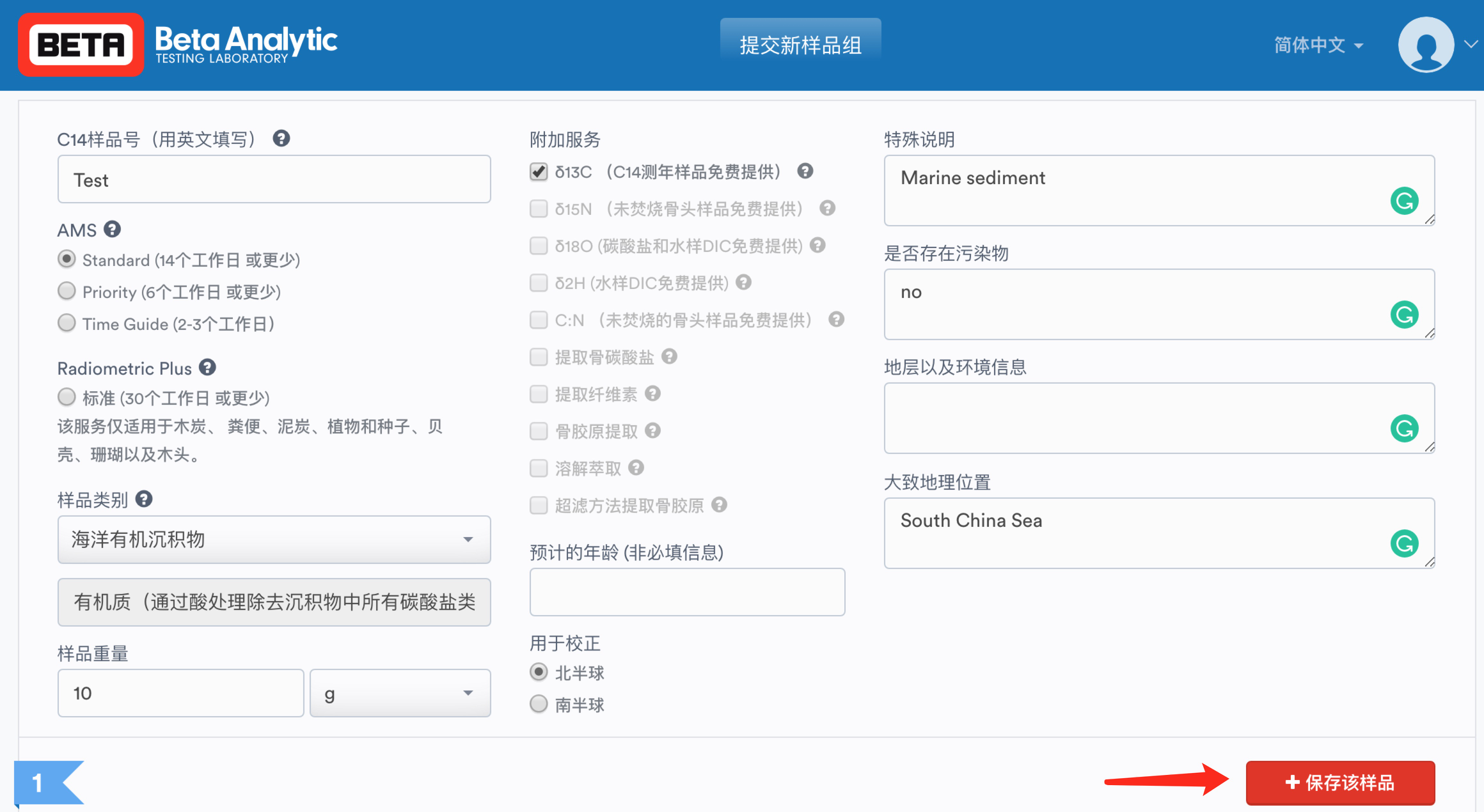The height and width of the screenshot is (812, 1484).
Task: Select Radiometric Plus 标准 (30个工作日) option
Action: coord(67,397)
